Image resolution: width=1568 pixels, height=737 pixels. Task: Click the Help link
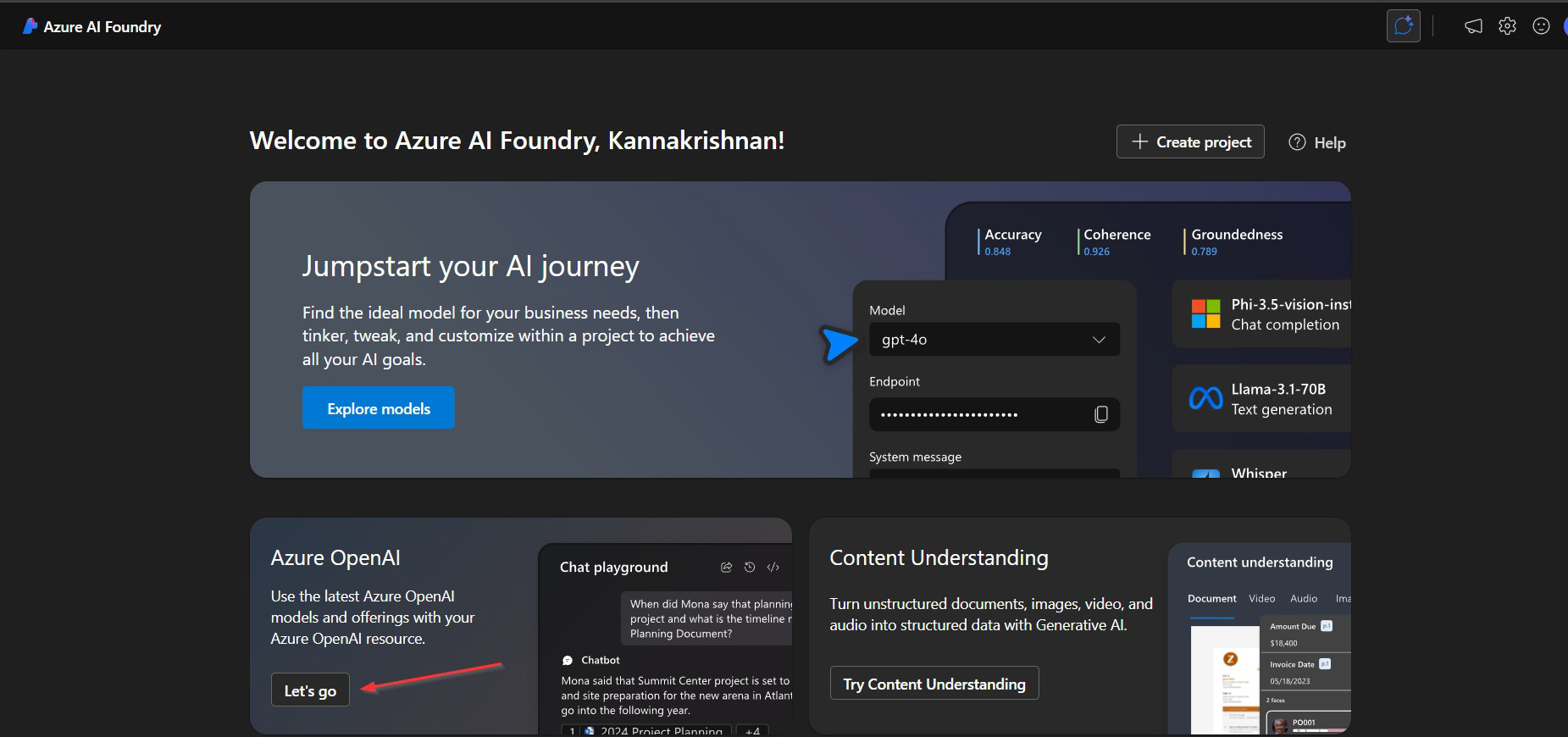pyautogui.click(x=1317, y=142)
